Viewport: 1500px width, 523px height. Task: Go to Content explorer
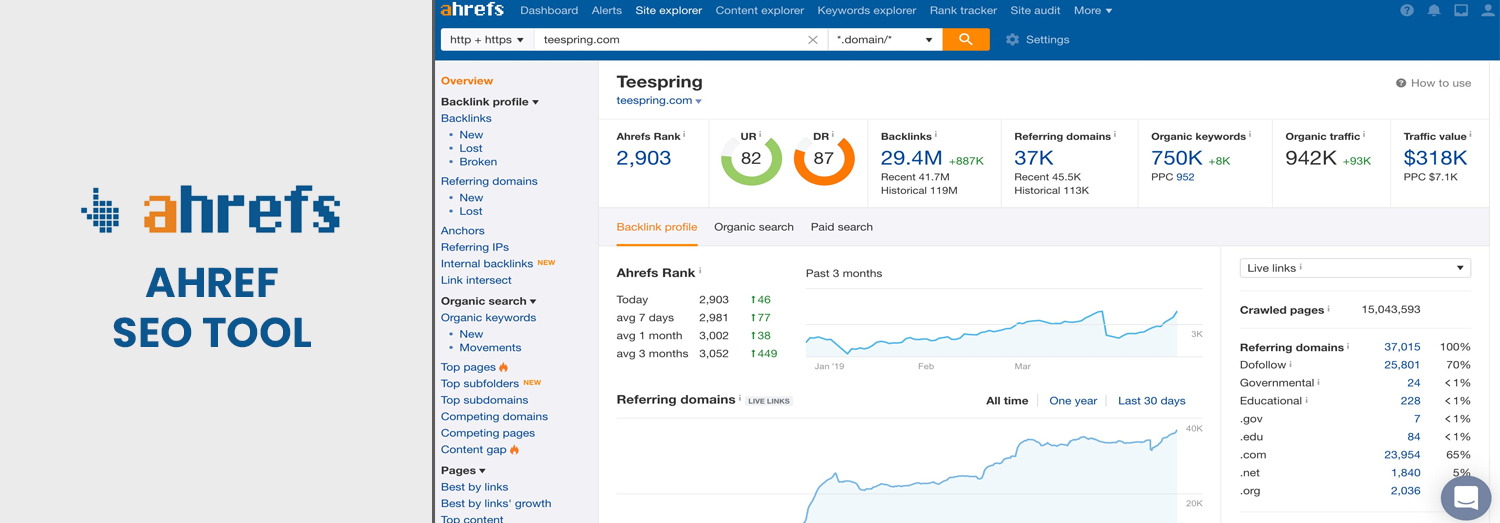coord(759,10)
